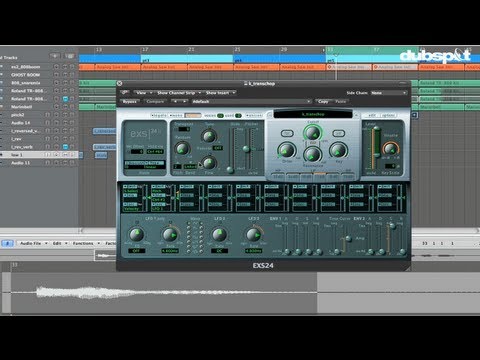480x360 pixels.
Task: Open the #default preset dropdown
Action: 251,101
